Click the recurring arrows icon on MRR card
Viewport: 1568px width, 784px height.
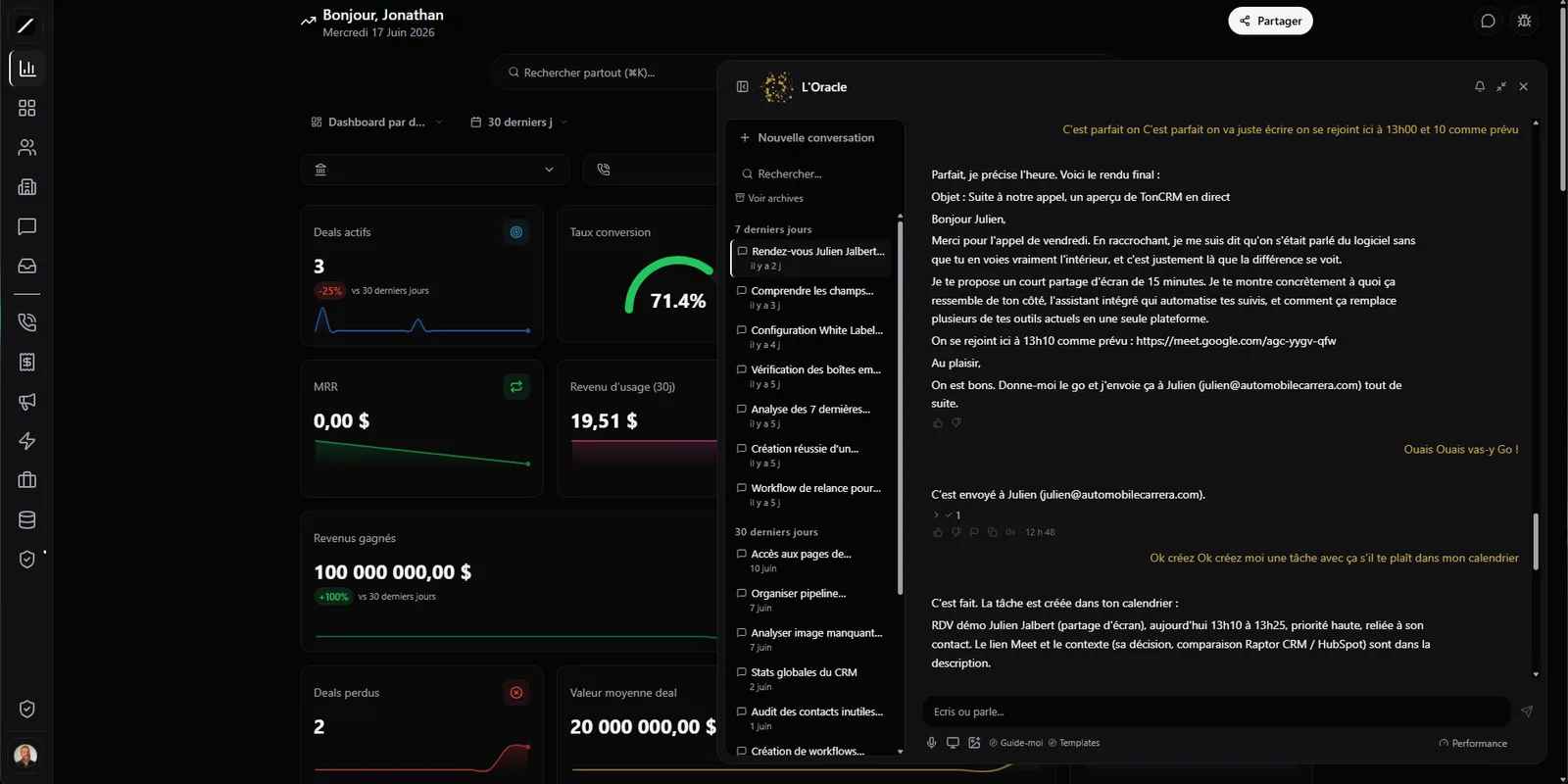516,387
